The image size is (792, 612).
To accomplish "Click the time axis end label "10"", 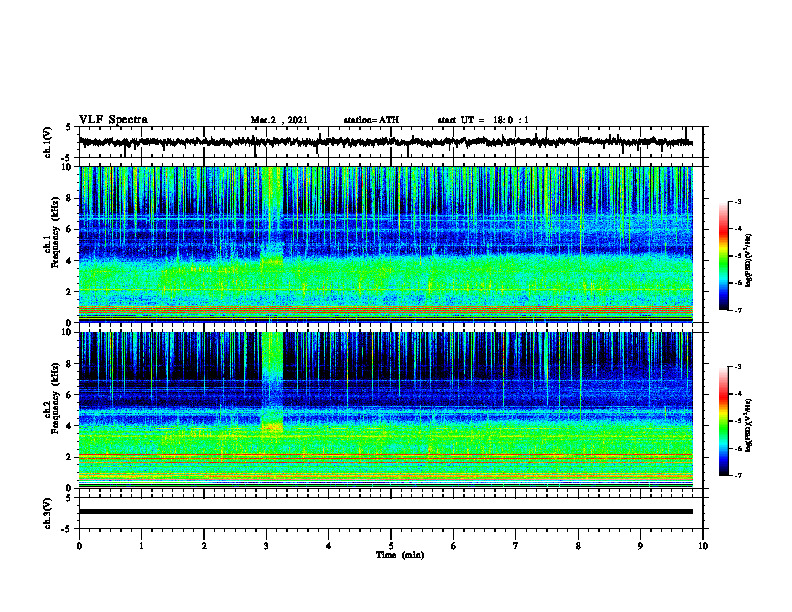I will 703,546.
